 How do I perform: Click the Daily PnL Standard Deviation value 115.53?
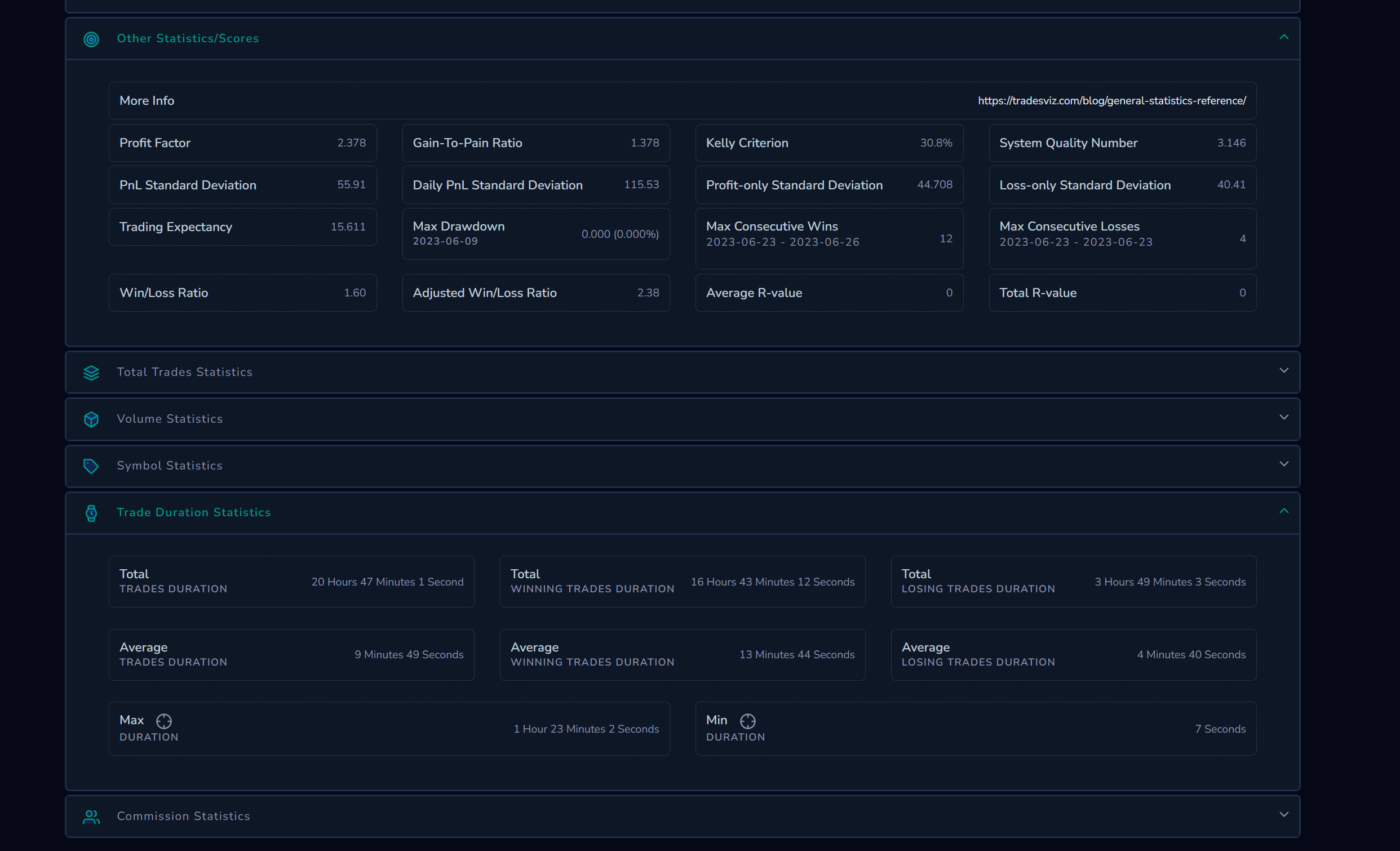[641, 185]
